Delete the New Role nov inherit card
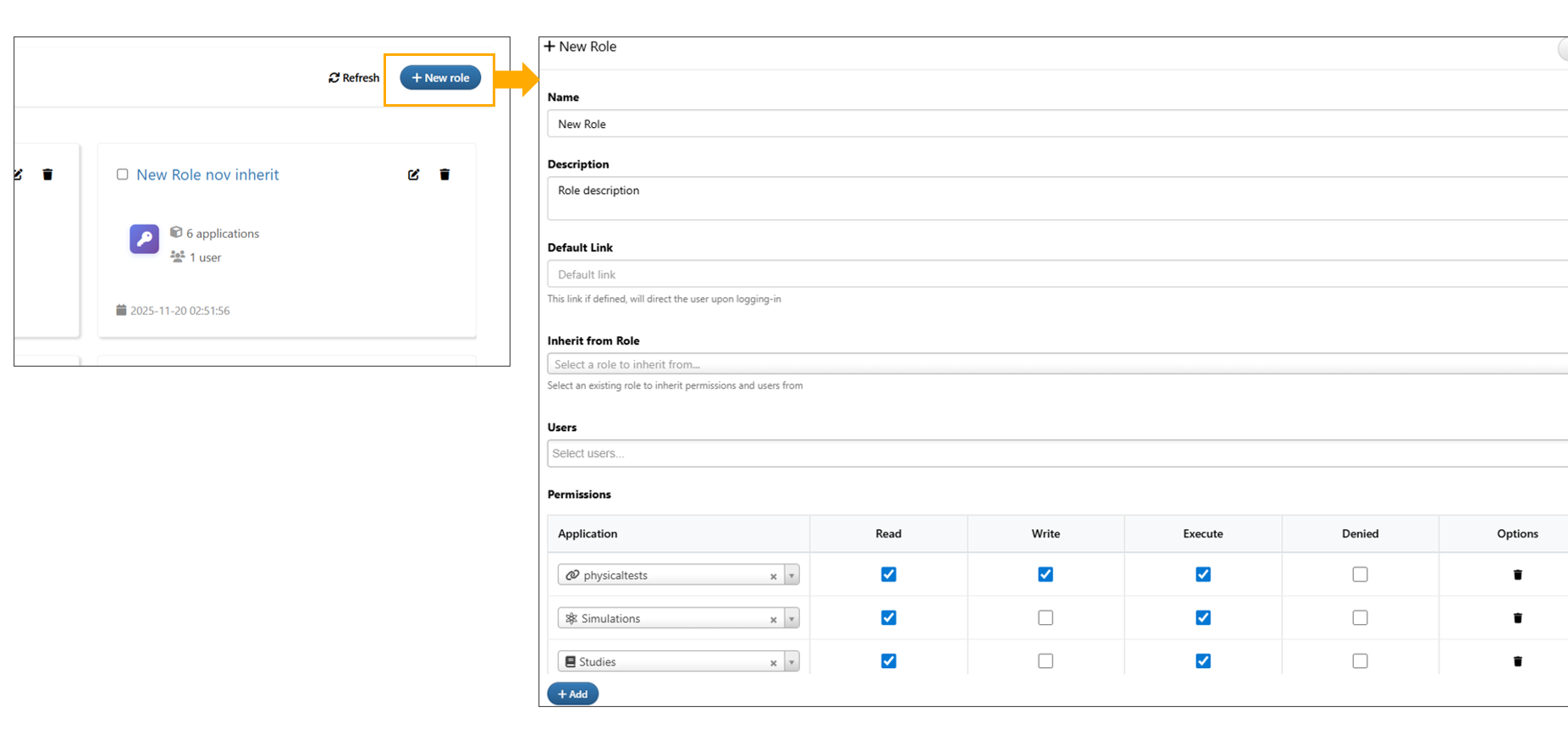Viewport: 1568px width, 735px height. point(444,174)
